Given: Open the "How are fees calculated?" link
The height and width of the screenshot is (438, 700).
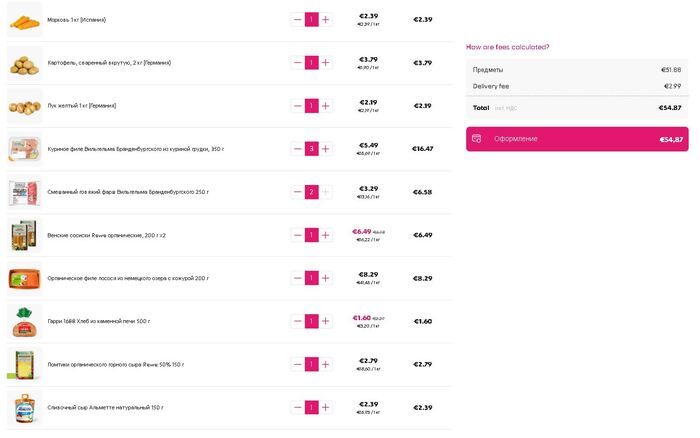Looking at the screenshot, I should pos(508,47).
